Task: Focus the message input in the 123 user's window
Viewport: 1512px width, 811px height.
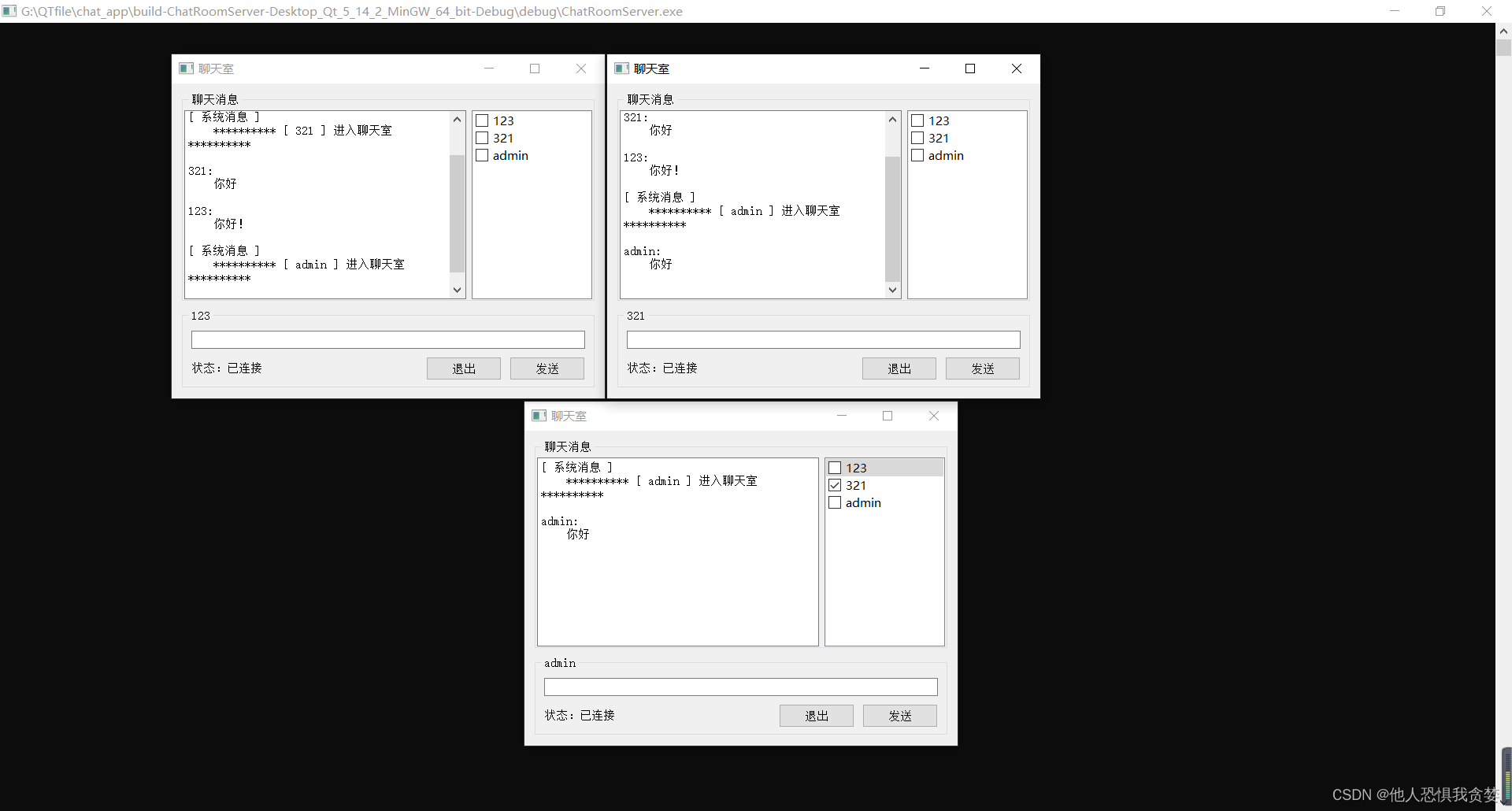Action: (388, 339)
